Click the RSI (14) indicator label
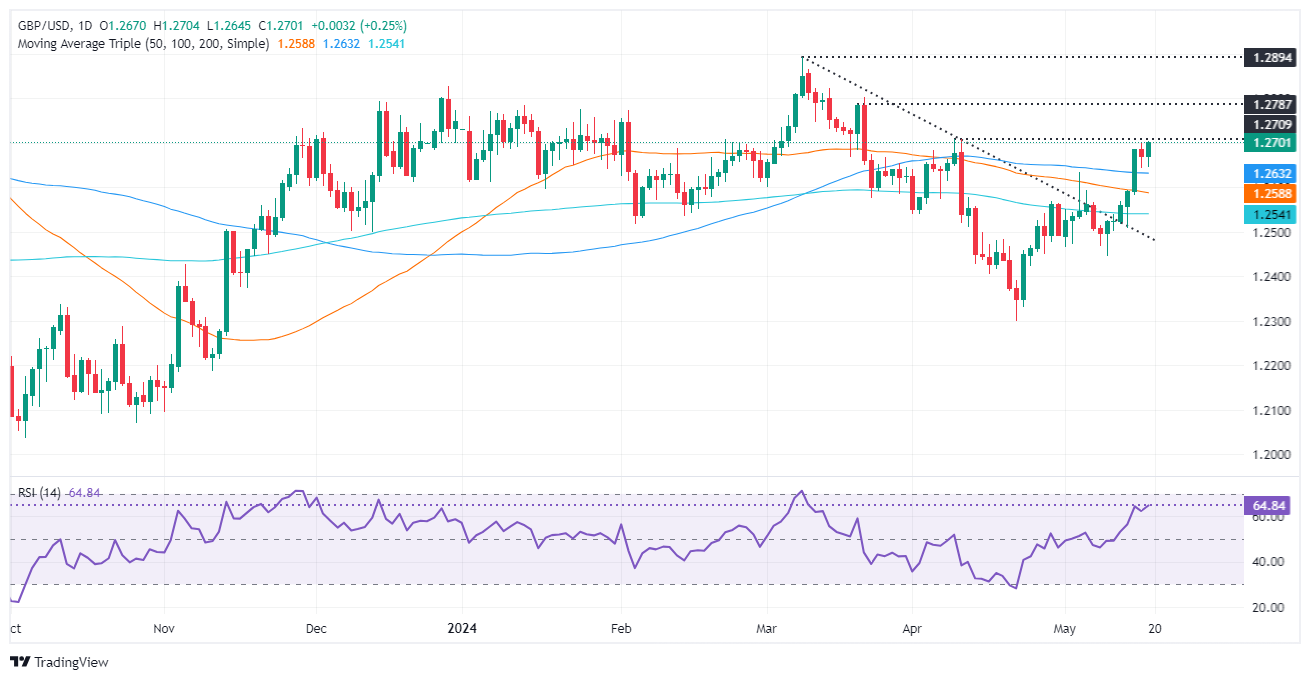The image size is (1310, 680). coord(39,493)
